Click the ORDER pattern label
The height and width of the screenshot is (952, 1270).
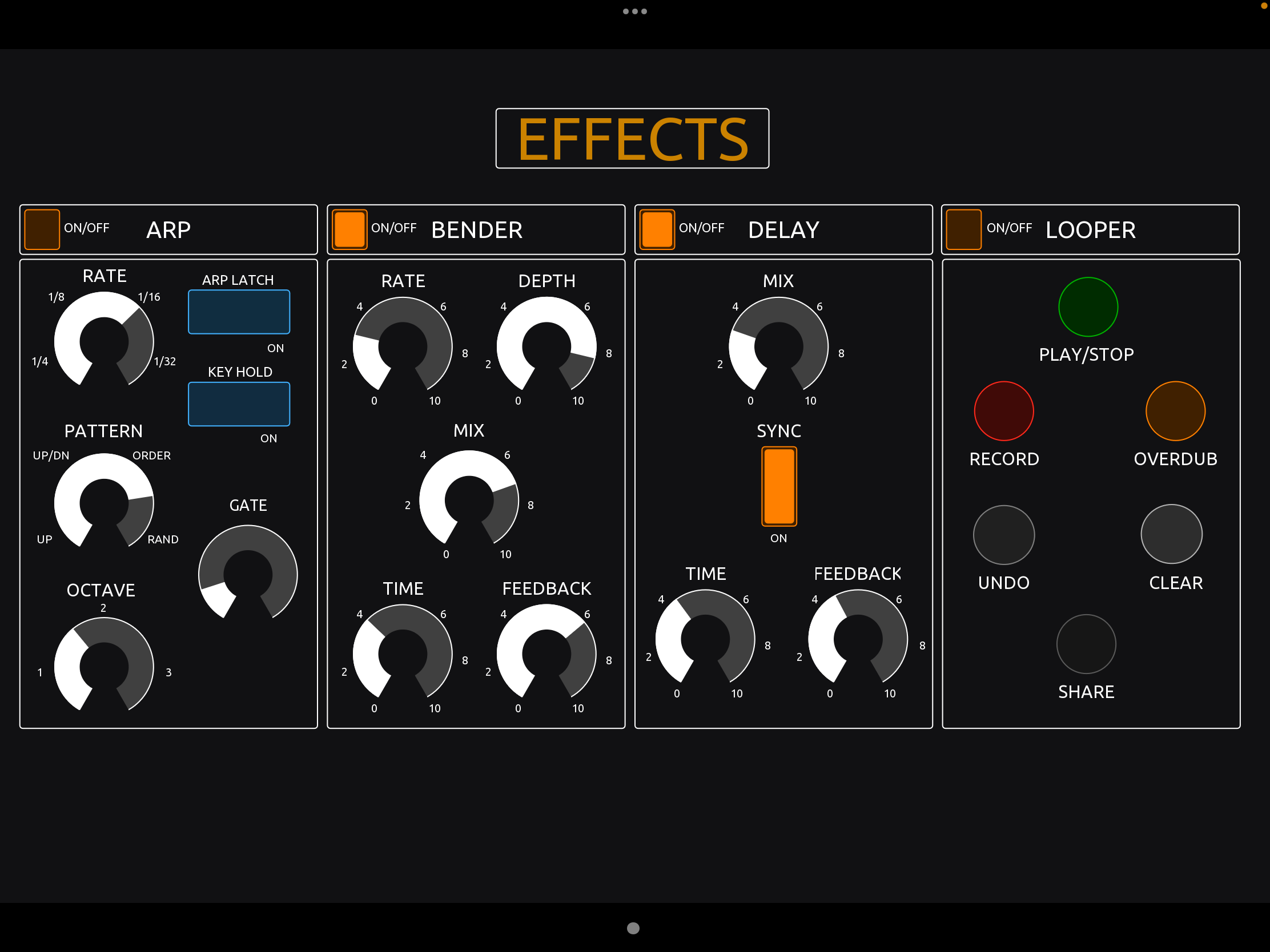(151, 455)
